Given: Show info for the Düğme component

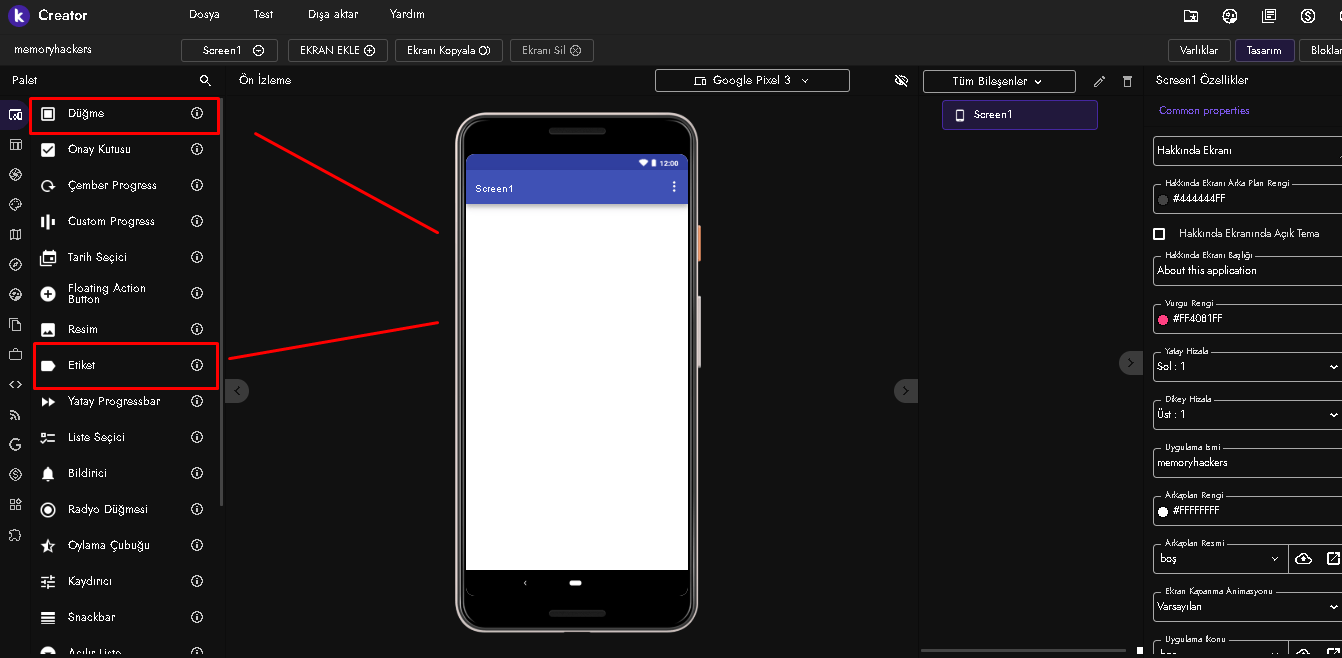Looking at the screenshot, I should pos(197,113).
